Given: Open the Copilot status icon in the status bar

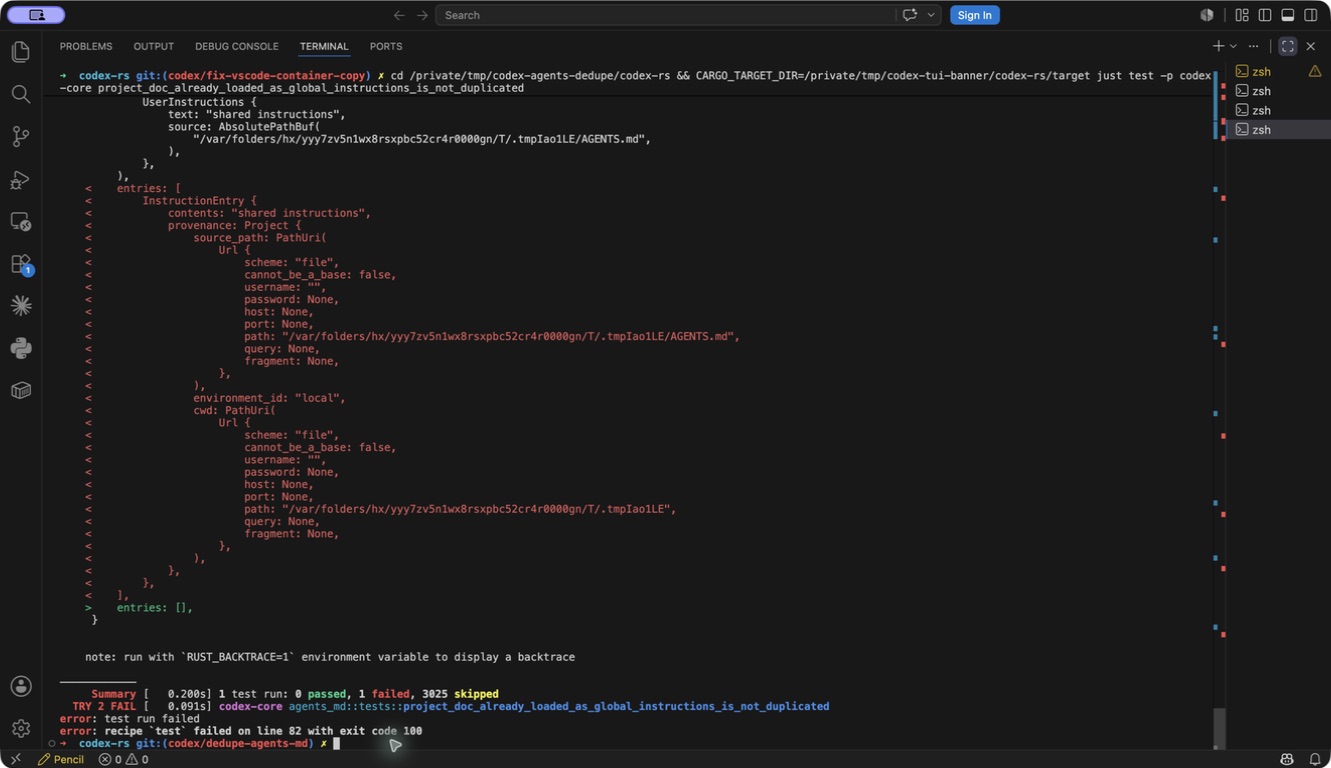Looking at the screenshot, I should tap(1287, 760).
